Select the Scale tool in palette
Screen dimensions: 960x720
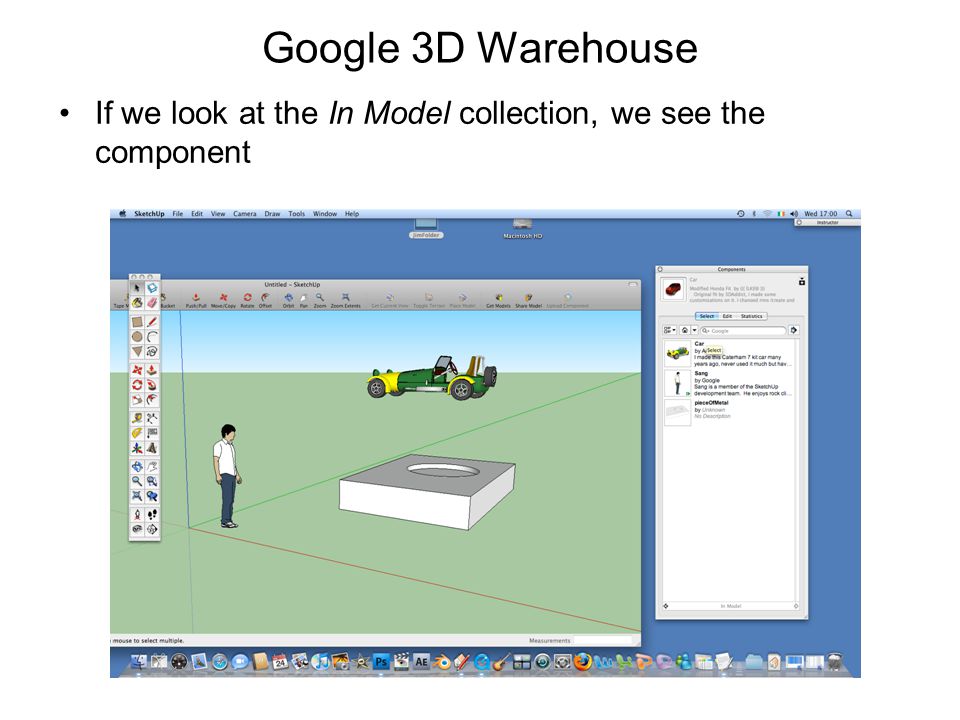click(137, 400)
